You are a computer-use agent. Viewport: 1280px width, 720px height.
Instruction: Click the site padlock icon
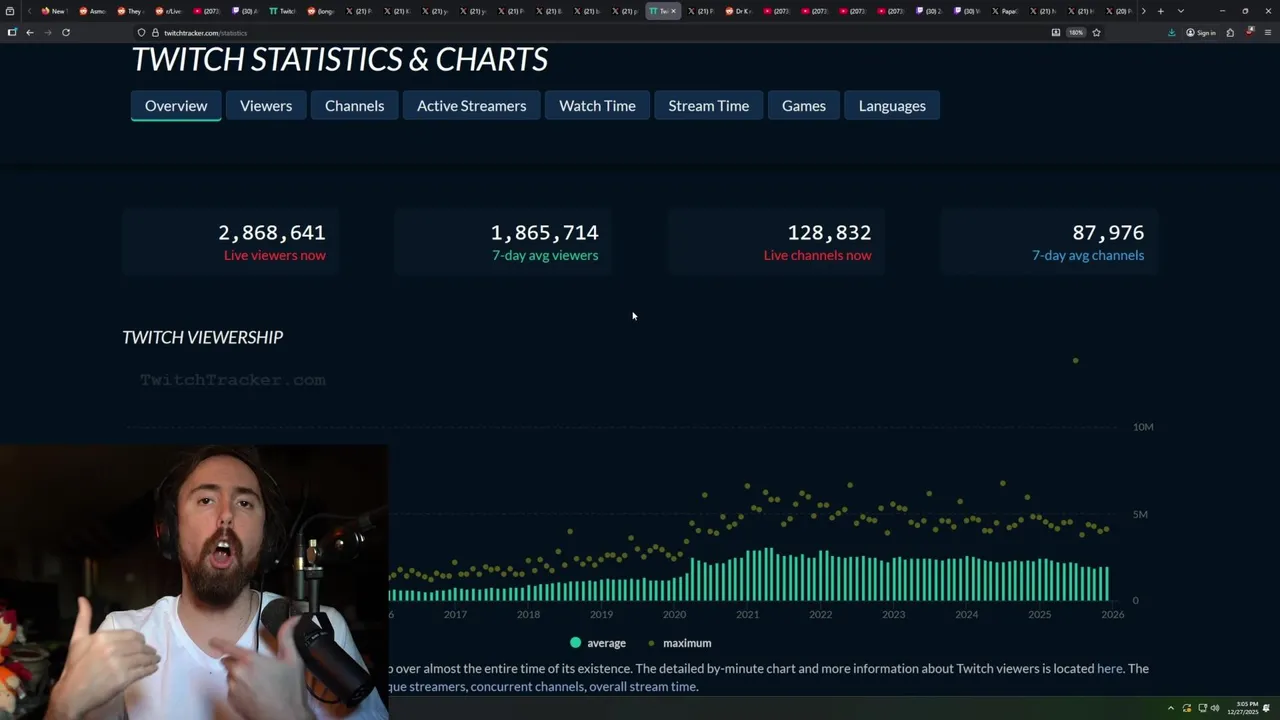click(x=155, y=33)
